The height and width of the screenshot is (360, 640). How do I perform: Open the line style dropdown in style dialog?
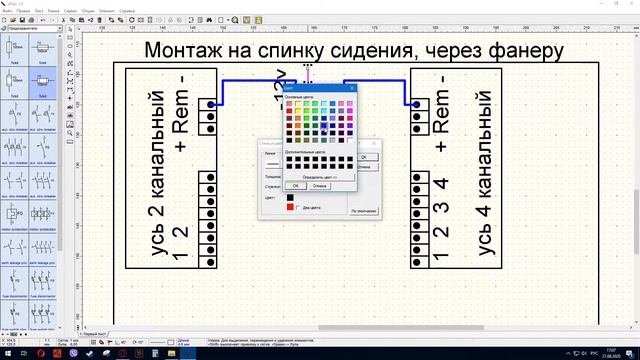pos(273,164)
